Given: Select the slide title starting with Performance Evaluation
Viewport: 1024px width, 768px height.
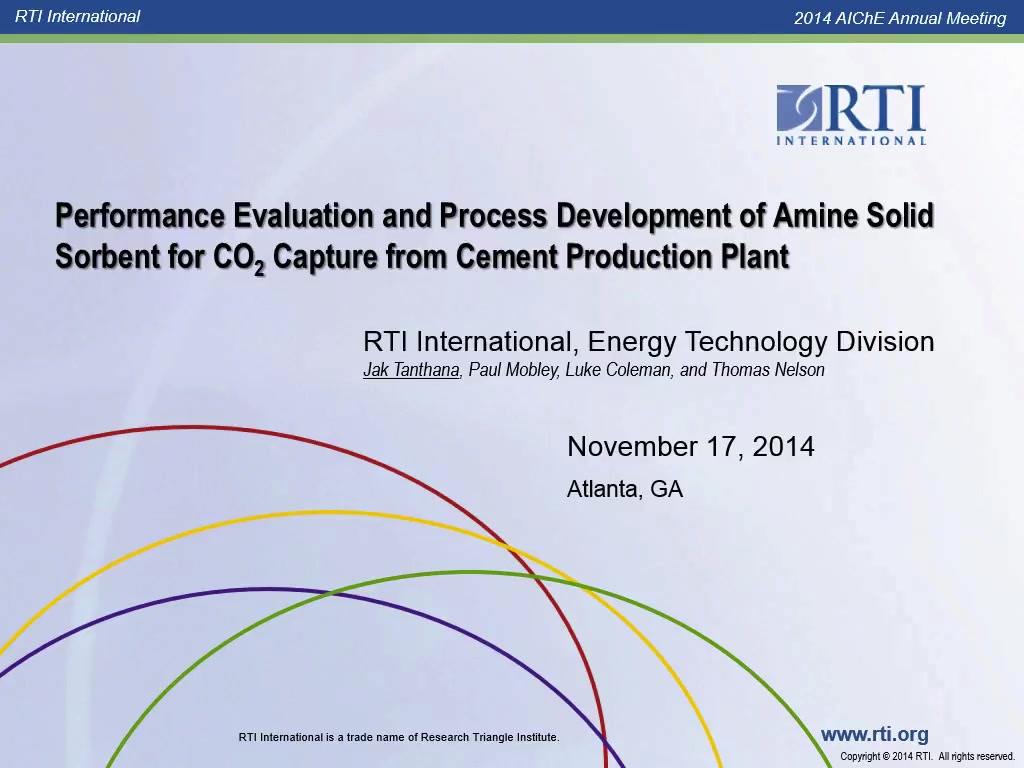Looking at the screenshot, I should click(x=494, y=236).
